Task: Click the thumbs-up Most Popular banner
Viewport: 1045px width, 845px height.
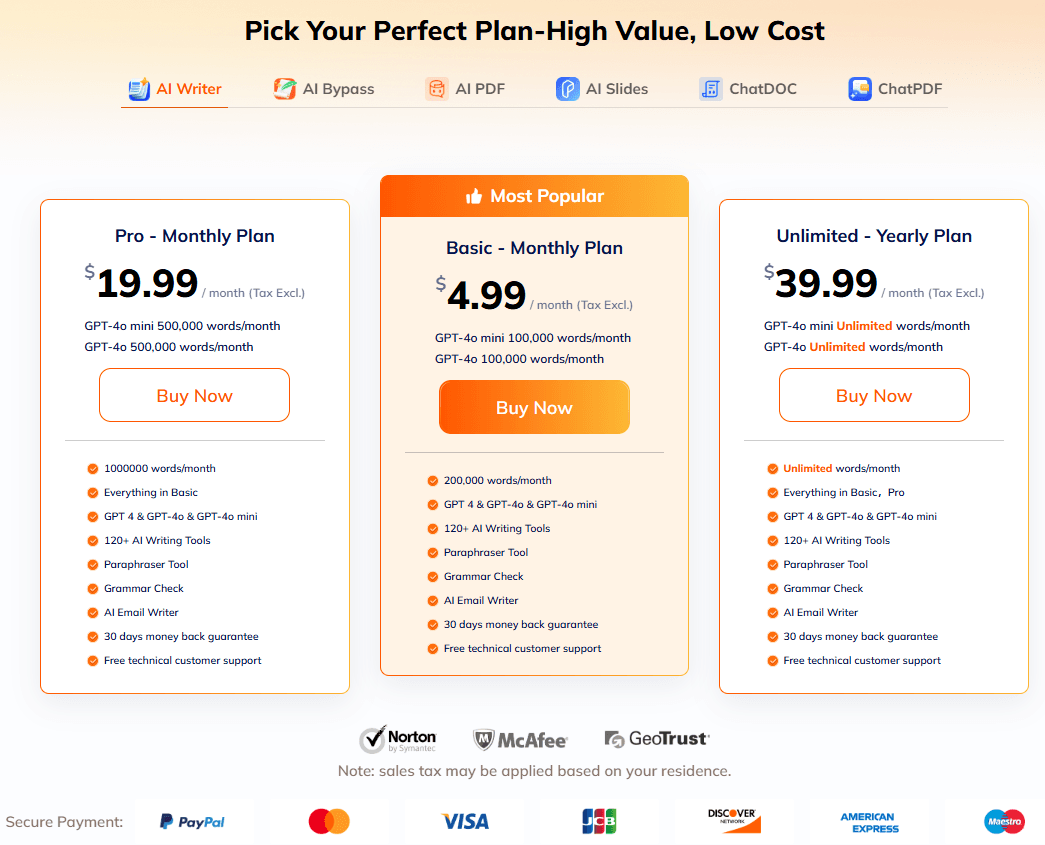Action: [534, 196]
